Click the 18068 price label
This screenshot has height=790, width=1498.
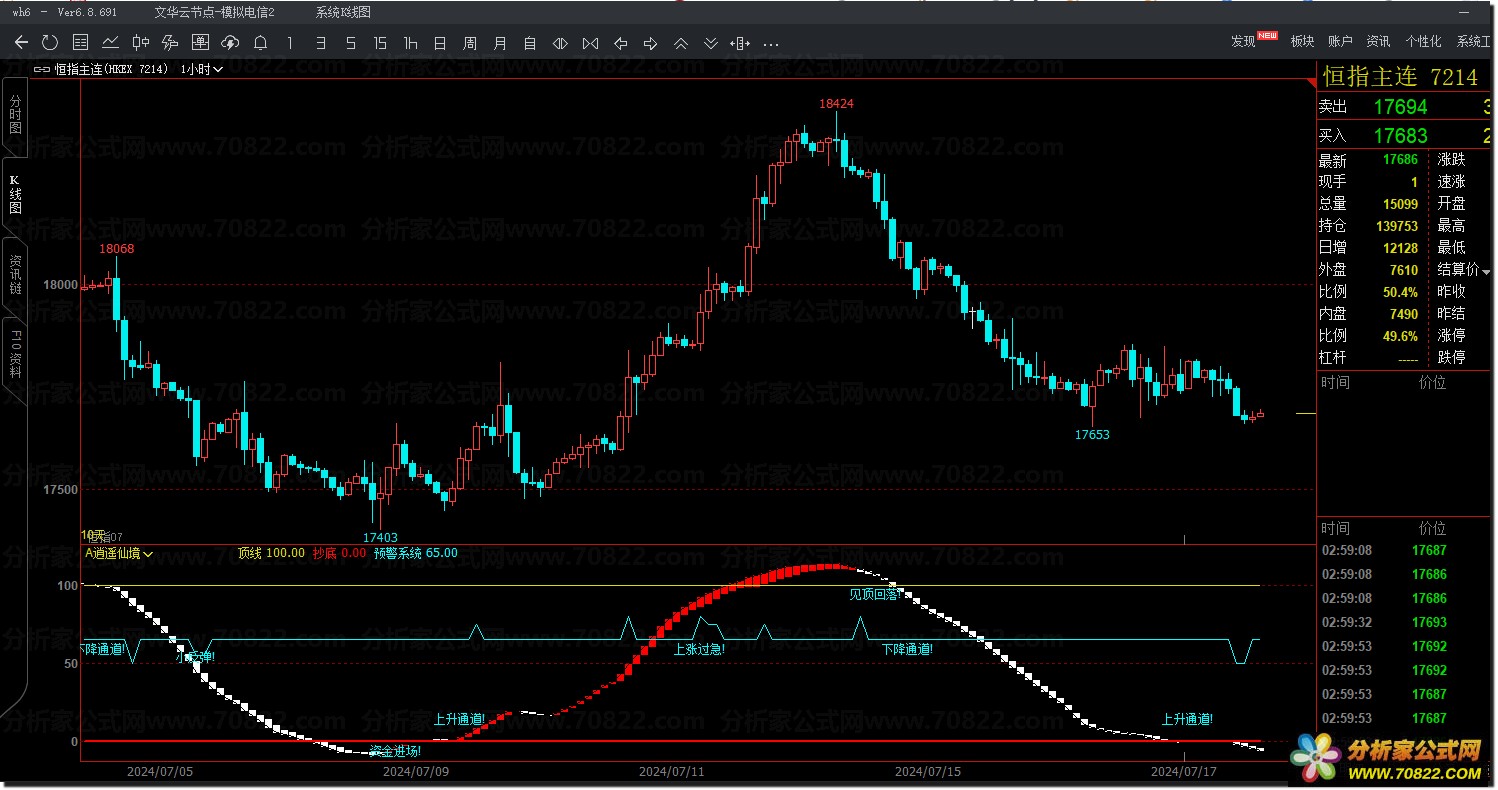(x=116, y=248)
